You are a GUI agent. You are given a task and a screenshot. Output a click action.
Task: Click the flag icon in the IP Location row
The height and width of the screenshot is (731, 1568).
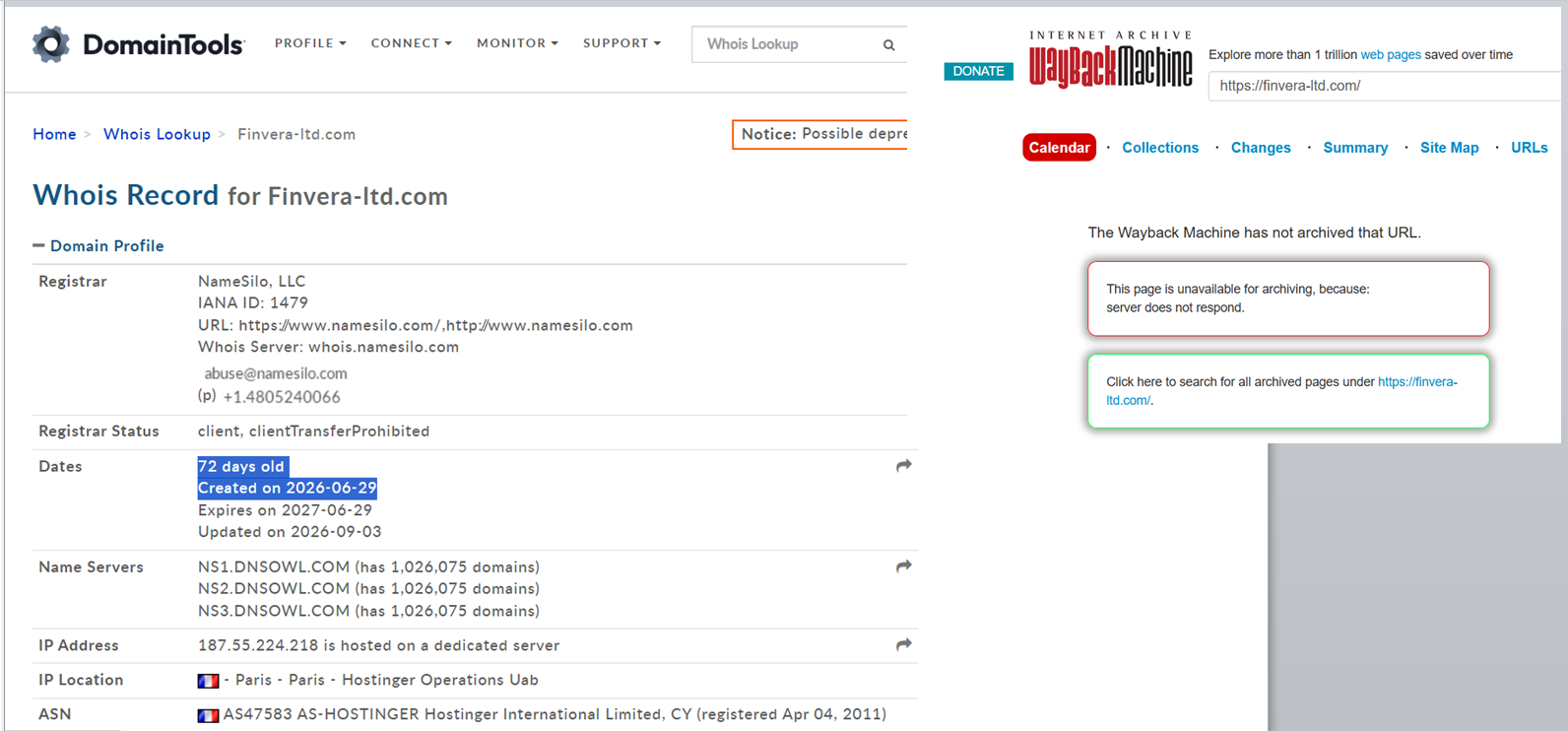point(208,681)
